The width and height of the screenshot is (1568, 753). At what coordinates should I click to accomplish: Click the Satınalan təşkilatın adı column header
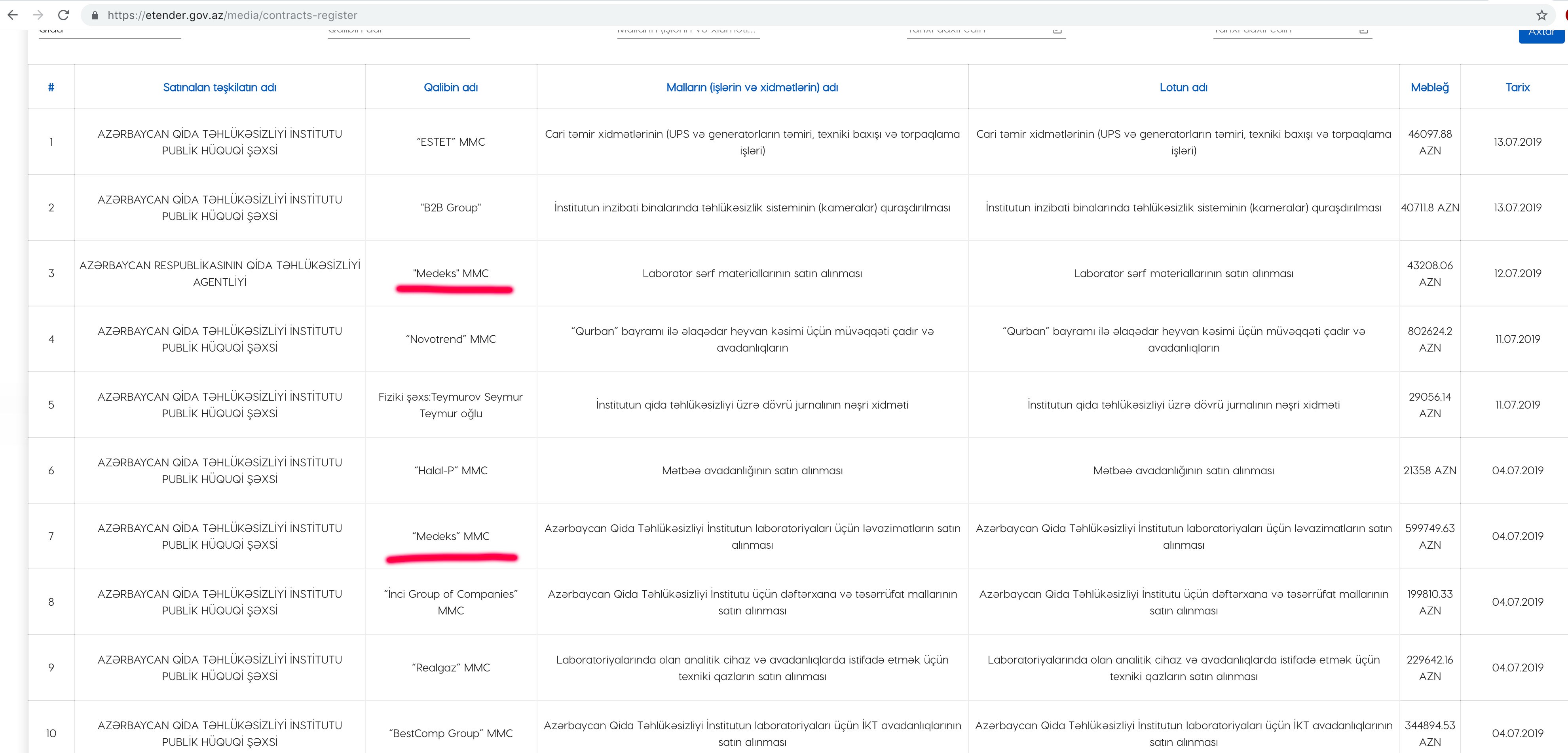click(x=219, y=87)
